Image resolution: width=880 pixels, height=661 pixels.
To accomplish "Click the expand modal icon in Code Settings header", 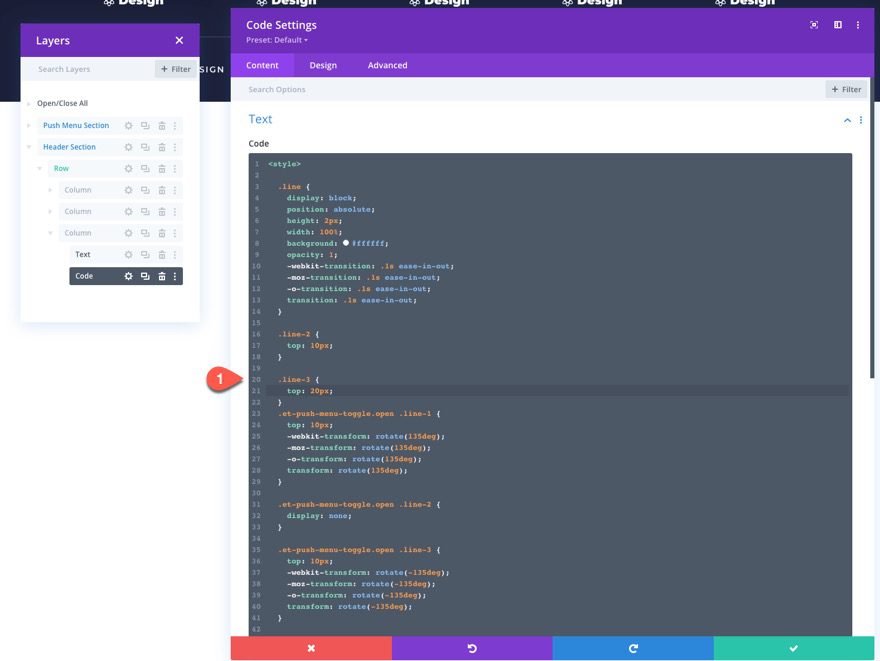I will [813, 24].
